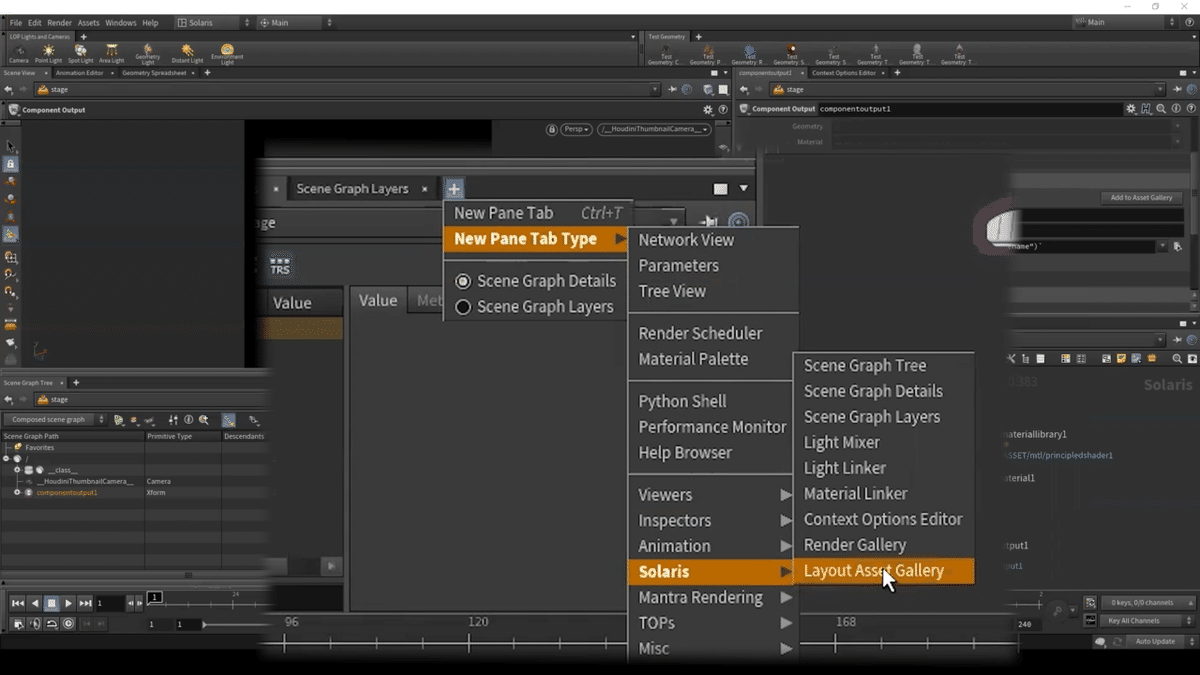Click the zoomed plus add-pane-tab button
Screen dimensions: 1200x675
pyautogui.click(x=454, y=188)
